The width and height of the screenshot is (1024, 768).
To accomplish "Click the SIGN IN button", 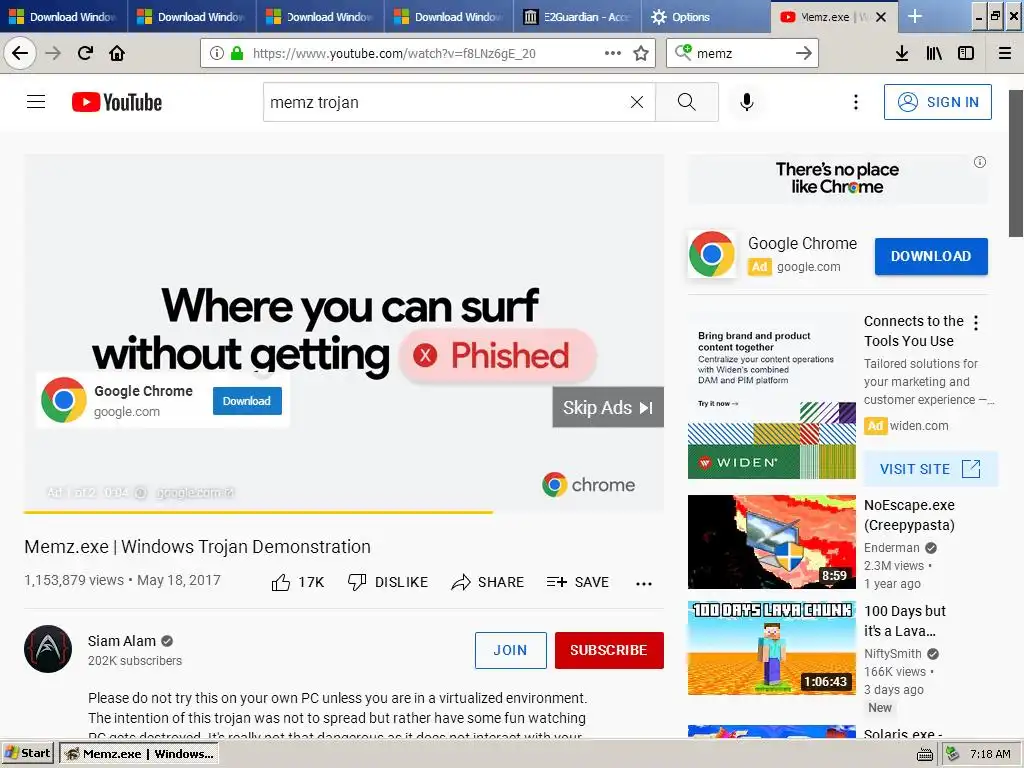I will (937, 102).
